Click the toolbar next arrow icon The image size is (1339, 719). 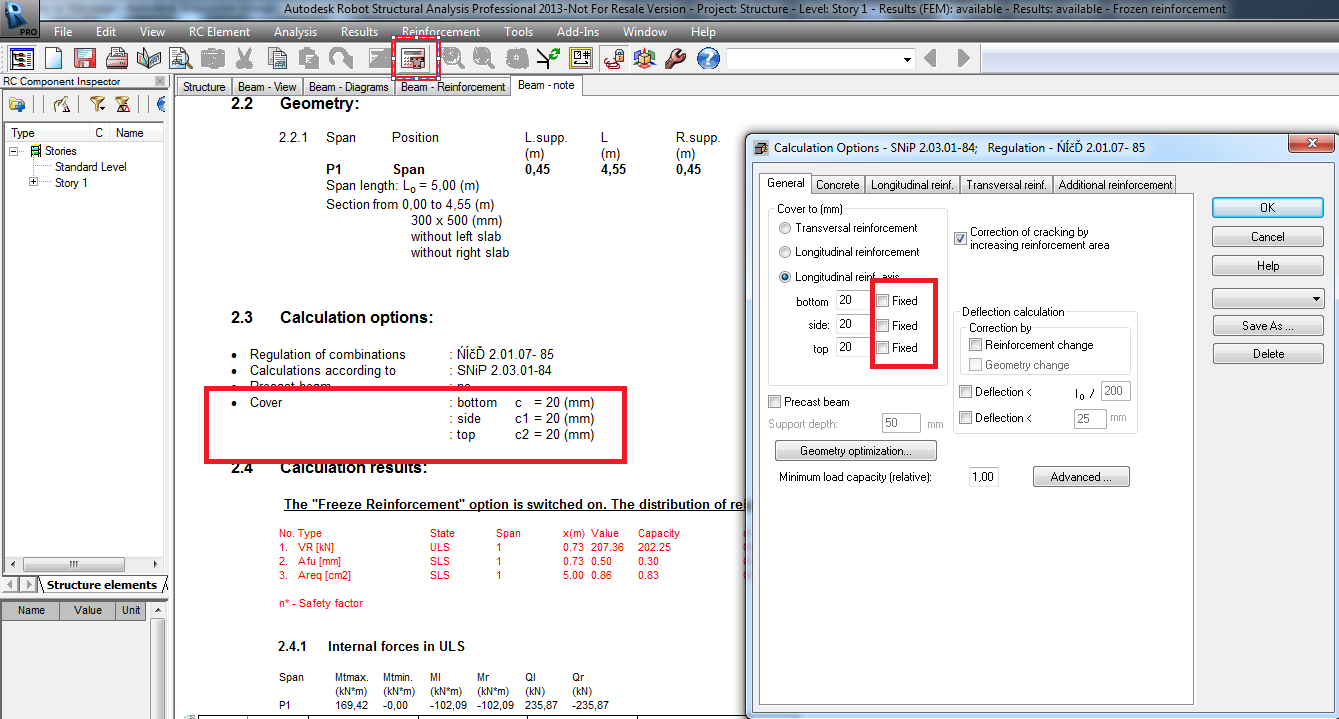[x=964, y=59]
